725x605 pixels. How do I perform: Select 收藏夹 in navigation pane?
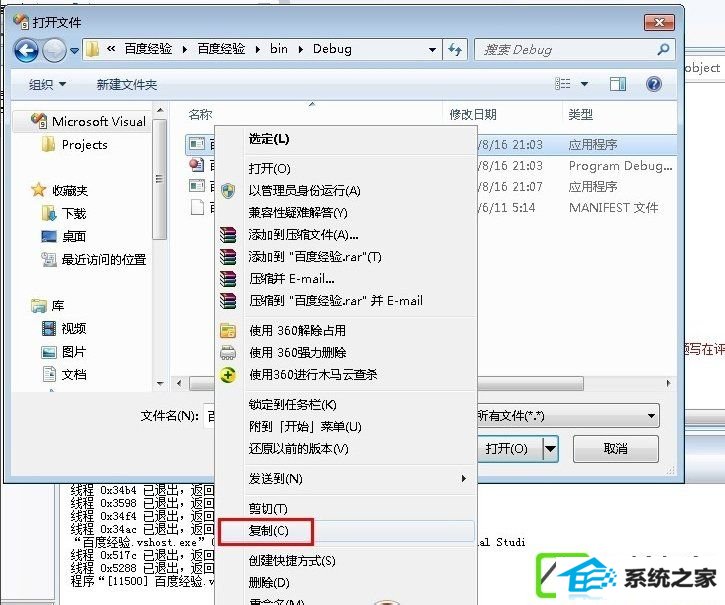pos(59,190)
